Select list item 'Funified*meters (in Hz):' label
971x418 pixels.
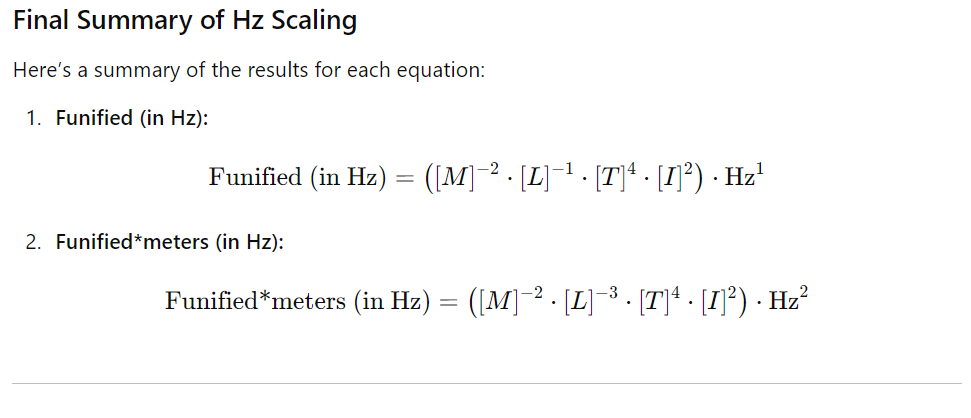[x=170, y=242]
